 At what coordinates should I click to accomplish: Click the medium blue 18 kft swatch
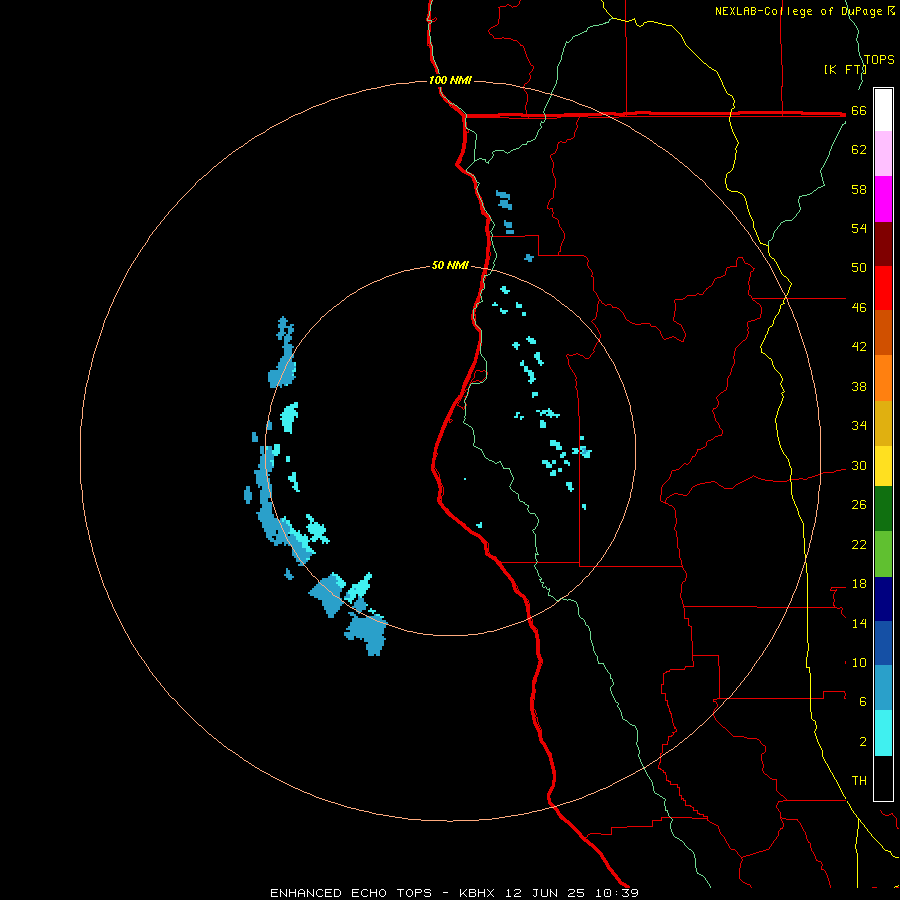[x=883, y=643]
